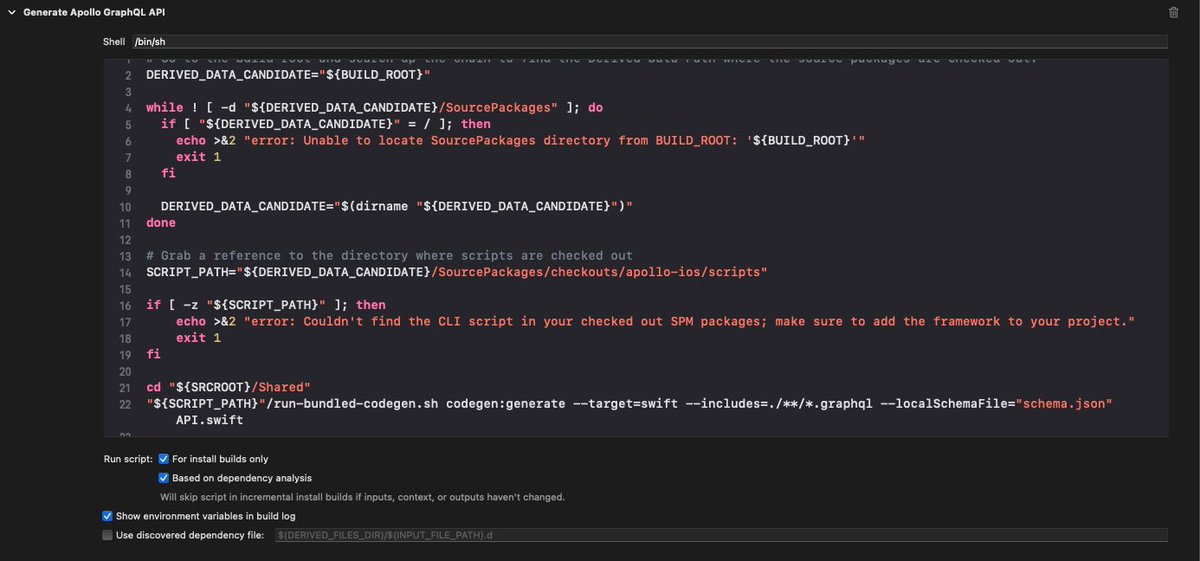Click the SCRIPT_PATH= assignment line
1200x561 pixels.
click(456, 272)
